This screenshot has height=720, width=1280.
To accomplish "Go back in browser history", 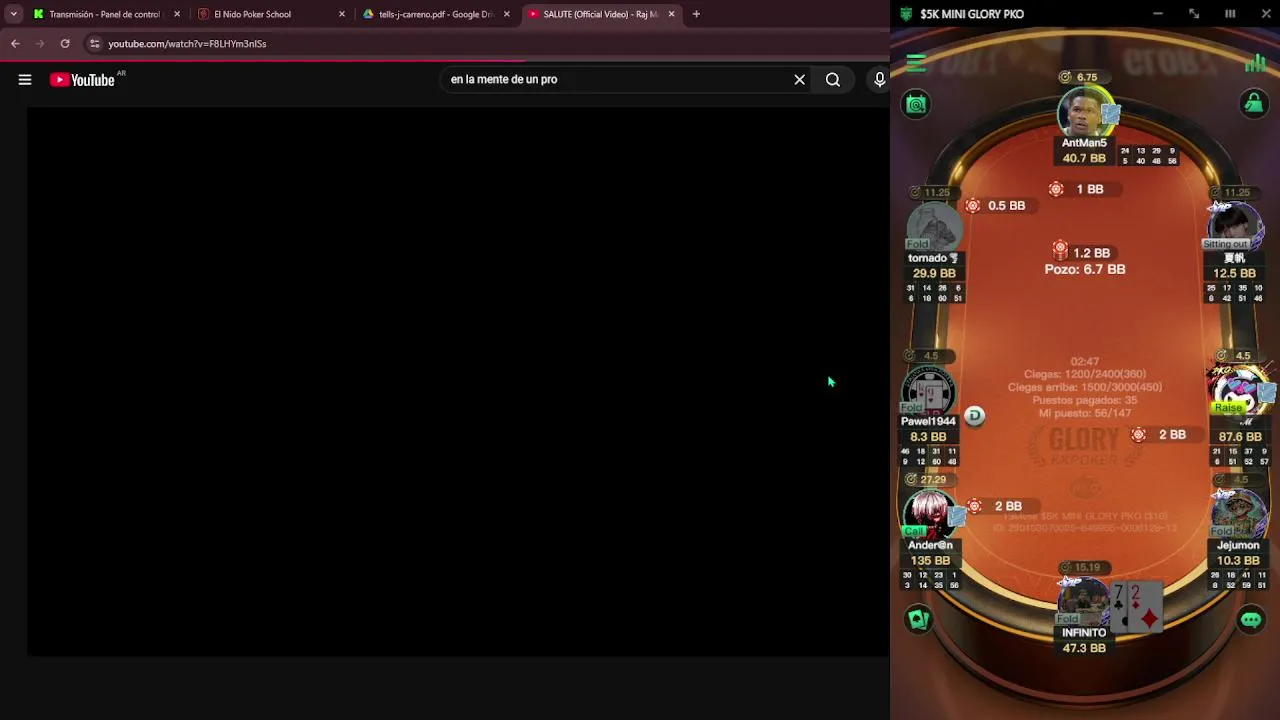I will coord(15,44).
